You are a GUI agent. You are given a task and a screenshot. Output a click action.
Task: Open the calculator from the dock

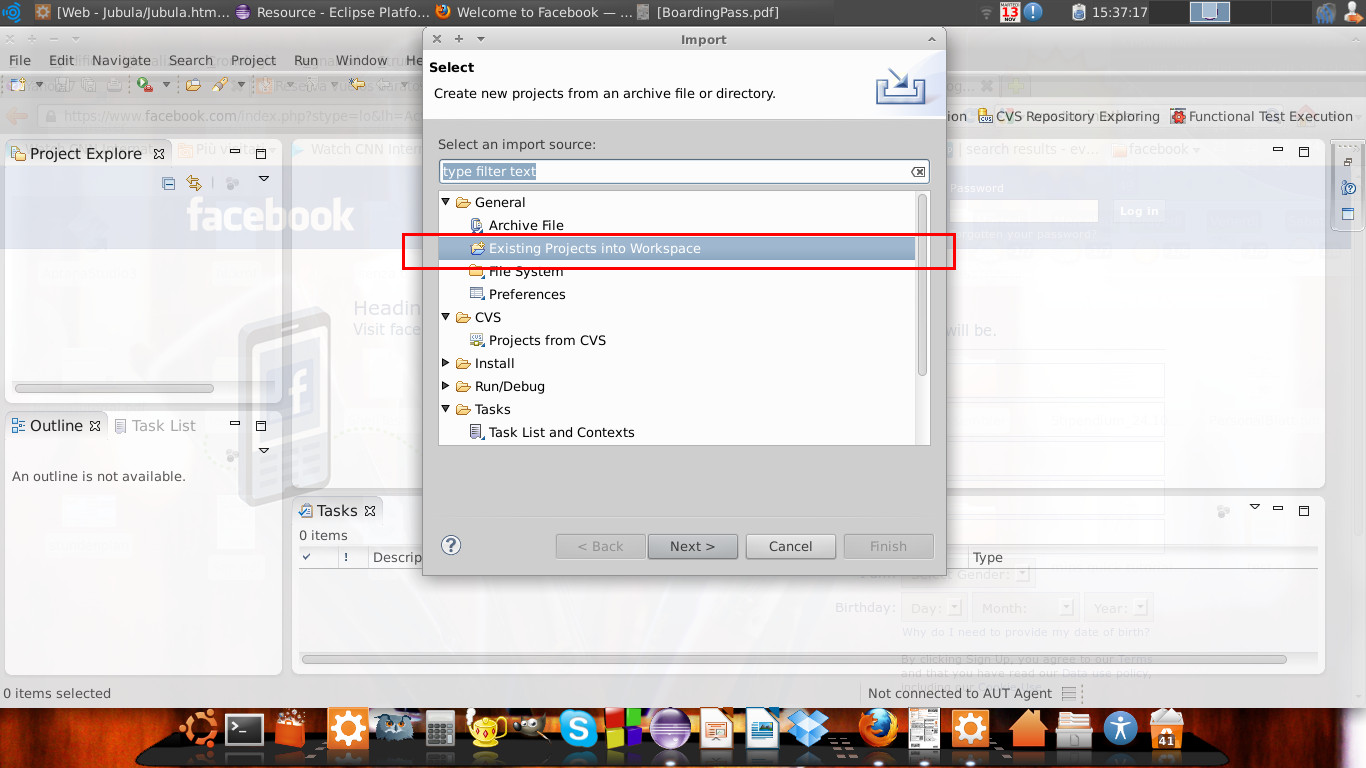tap(440, 729)
